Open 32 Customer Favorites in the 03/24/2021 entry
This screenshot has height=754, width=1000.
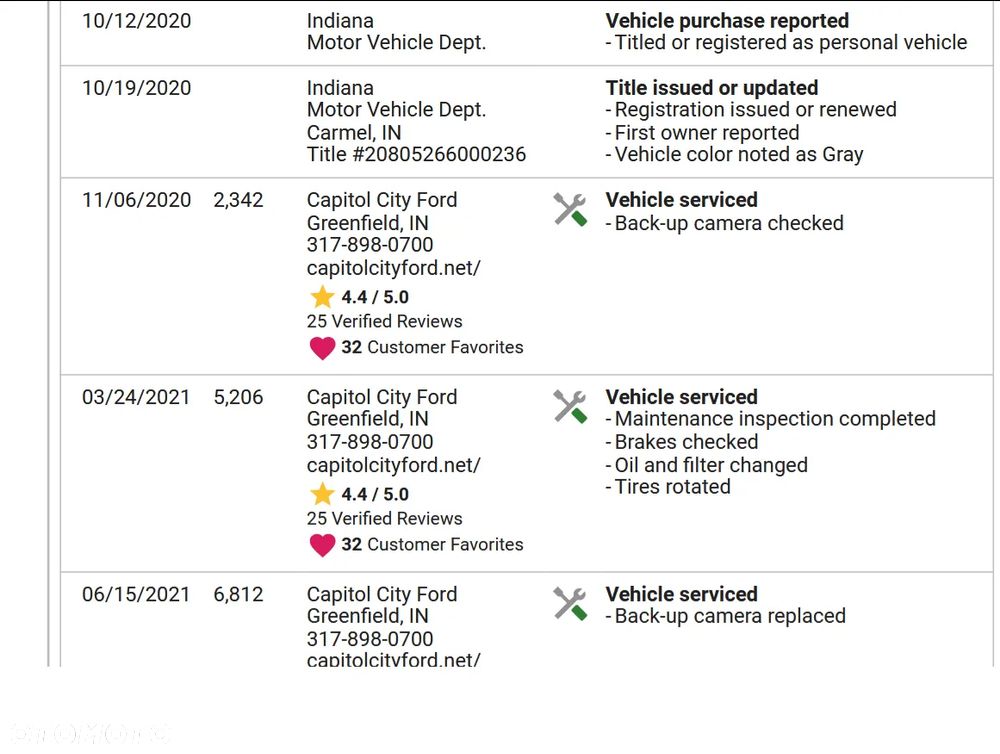coord(432,544)
